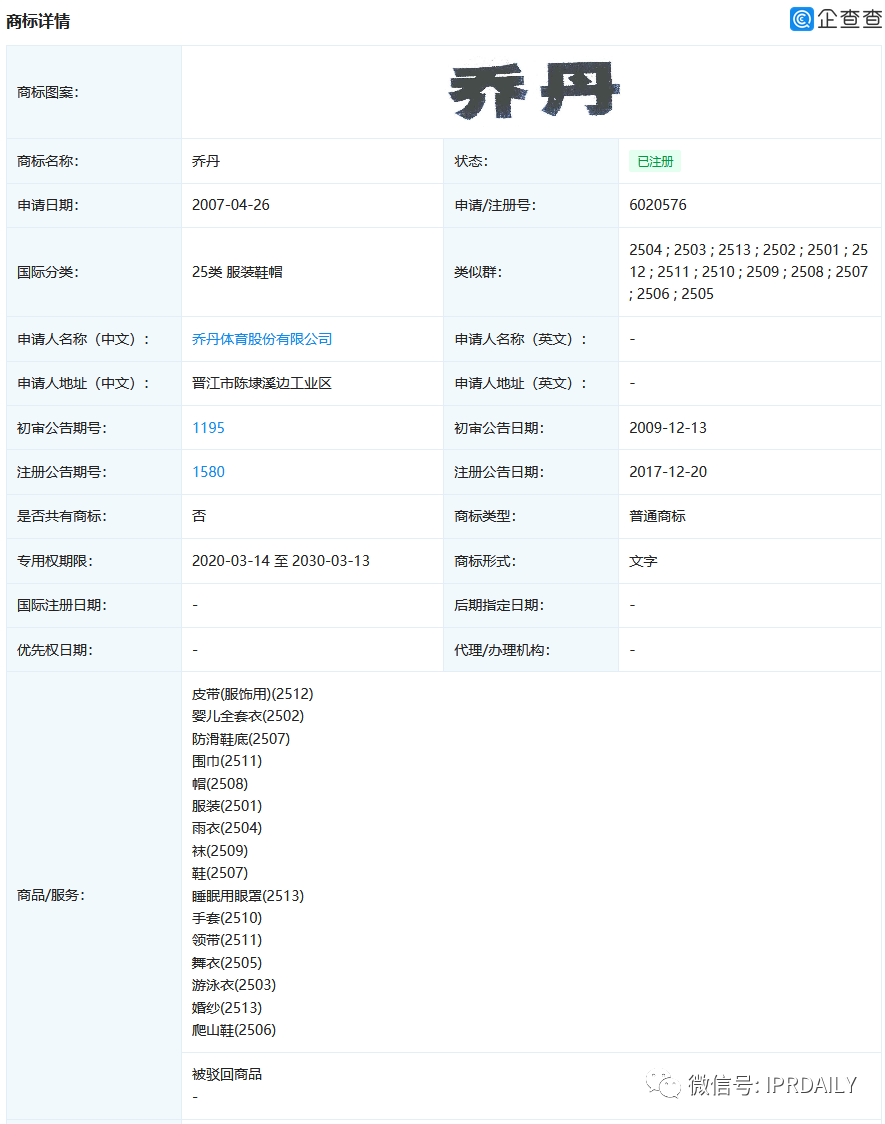Viewport: 885px width, 1124px height.
Task: Click the 企查查 logo icon
Action: click(x=801, y=19)
